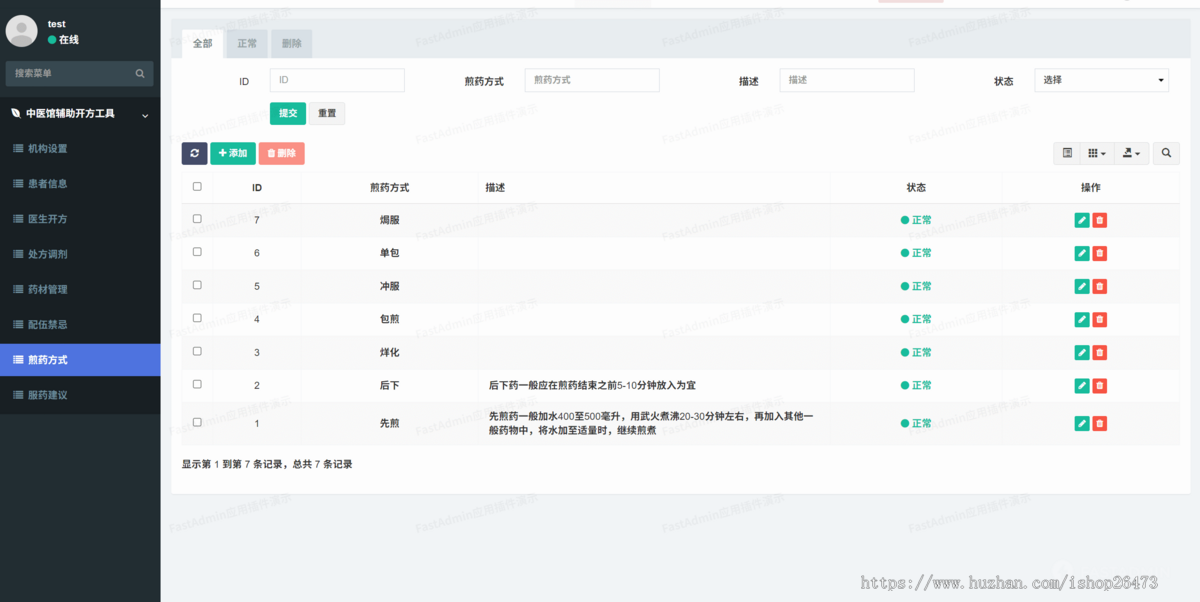Viewport: 1200px width, 602px height.
Task: Focus the 描述 search input
Action: pyautogui.click(x=847, y=80)
